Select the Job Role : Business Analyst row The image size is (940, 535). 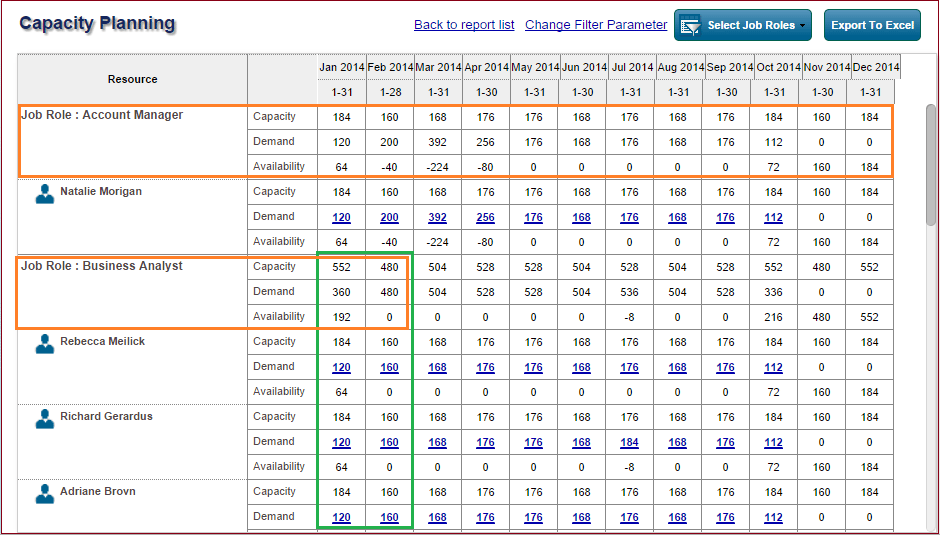click(102, 266)
